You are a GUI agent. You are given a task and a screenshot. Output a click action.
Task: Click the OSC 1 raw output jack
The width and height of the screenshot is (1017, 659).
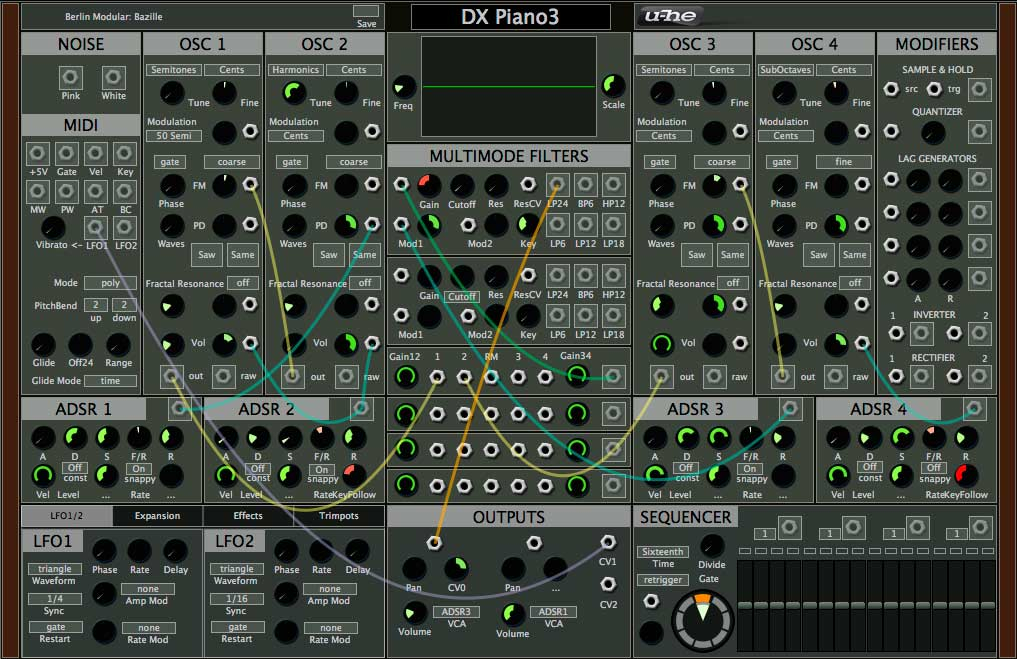pyautogui.click(x=224, y=376)
